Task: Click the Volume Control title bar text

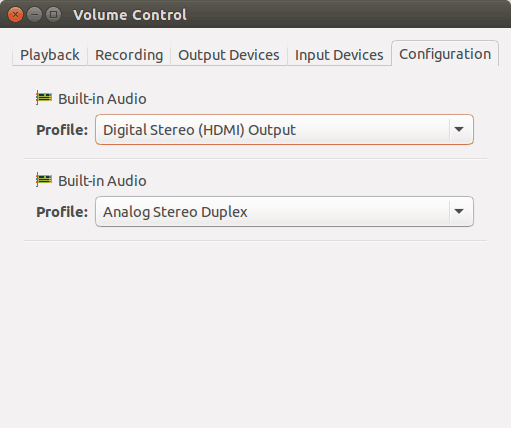Action: click(130, 15)
